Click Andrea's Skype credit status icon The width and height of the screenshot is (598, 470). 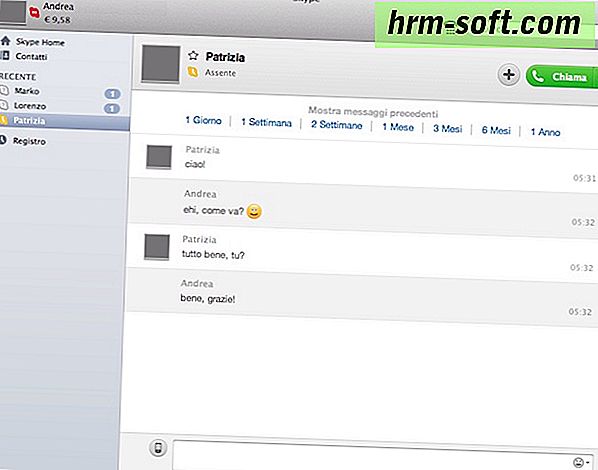tap(35, 13)
